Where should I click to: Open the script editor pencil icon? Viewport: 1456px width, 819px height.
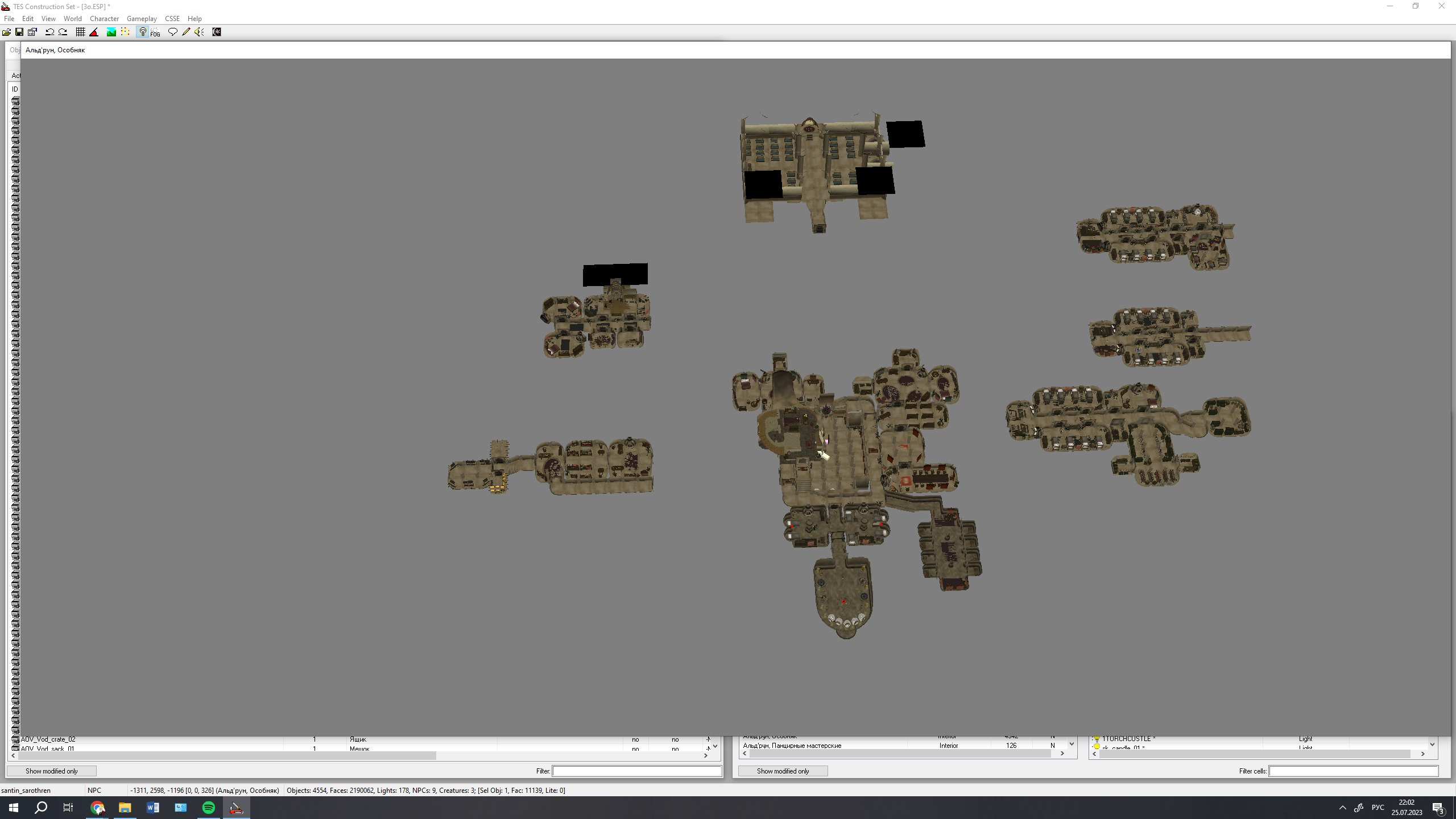186,32
